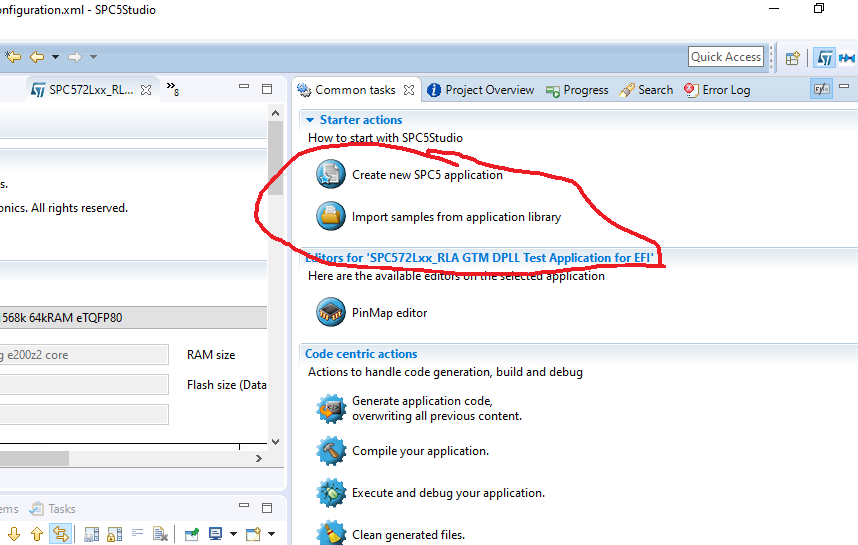Screen dimensions: 858x545
Task: Open the display console dropdown arrow
Action: coord(233,534)
